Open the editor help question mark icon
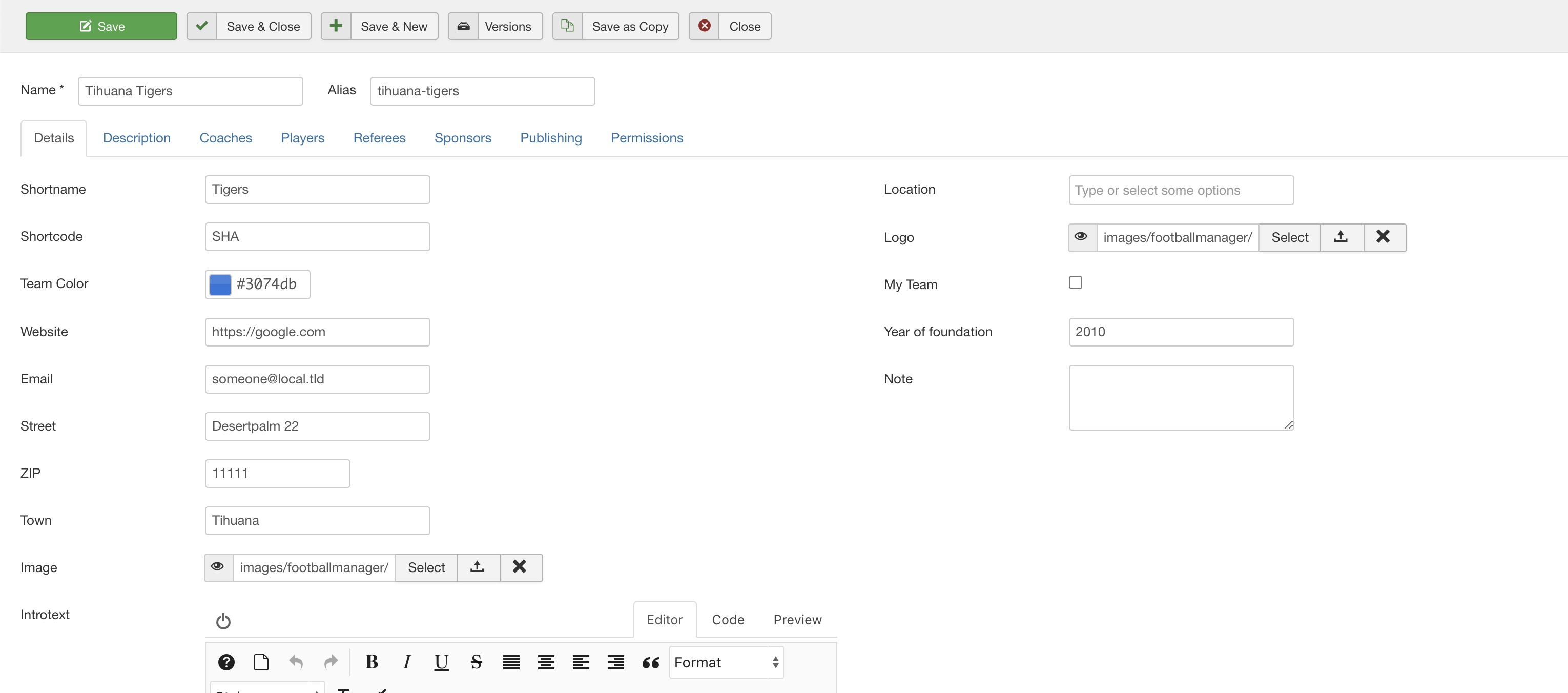Viewport: 1568px width, 693px height. click(x=226, y=662)
